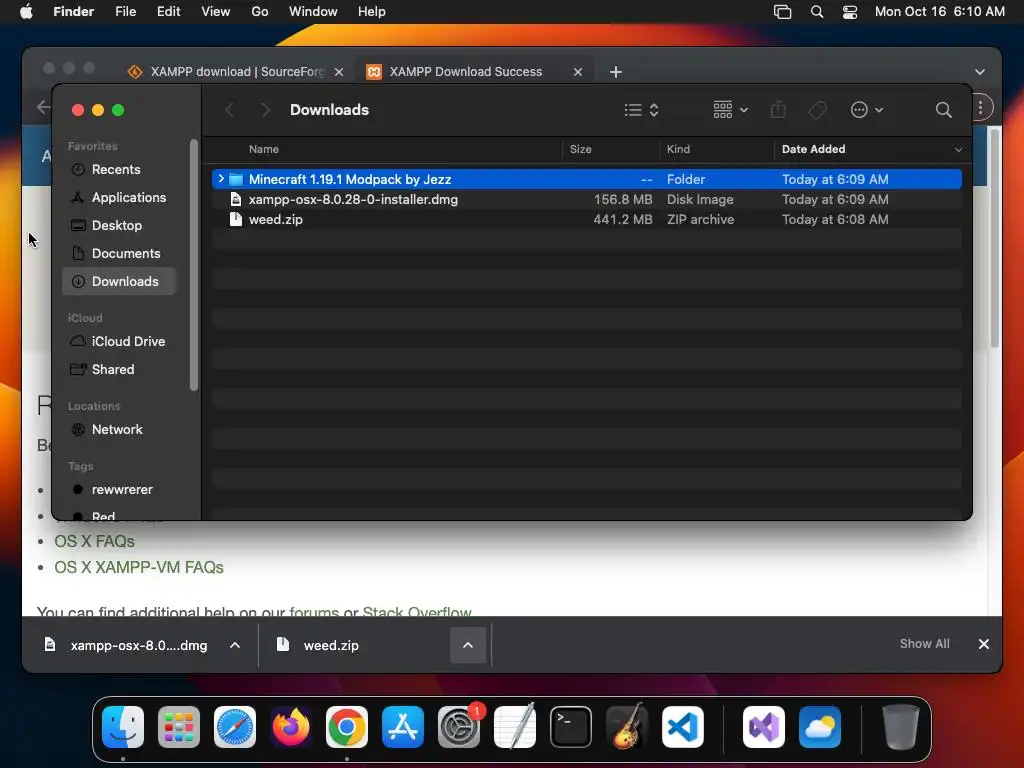Go back in Finder navigation

[229, 110]
